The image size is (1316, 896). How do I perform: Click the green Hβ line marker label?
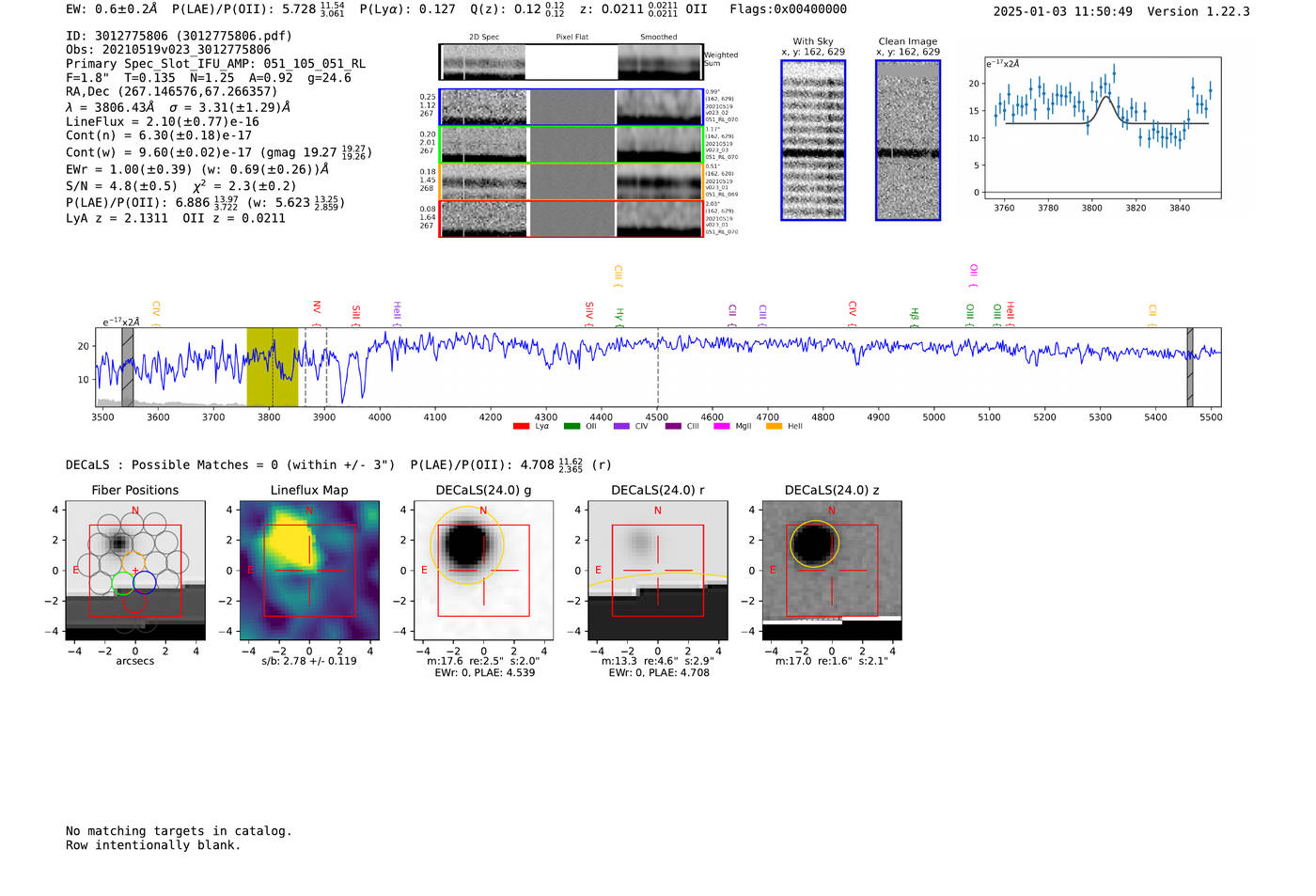click(914, 316)
